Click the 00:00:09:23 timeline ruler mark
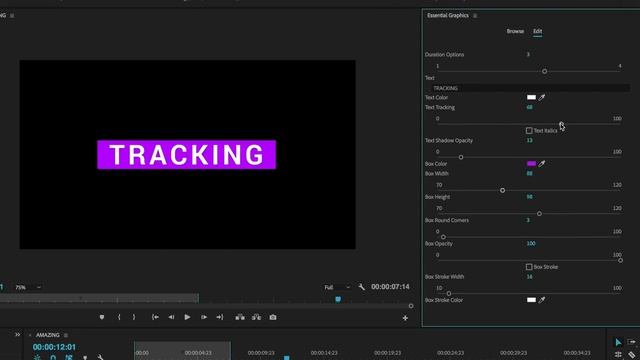The image size is (640, 360). pyautogui.click(x=261, y=353)
